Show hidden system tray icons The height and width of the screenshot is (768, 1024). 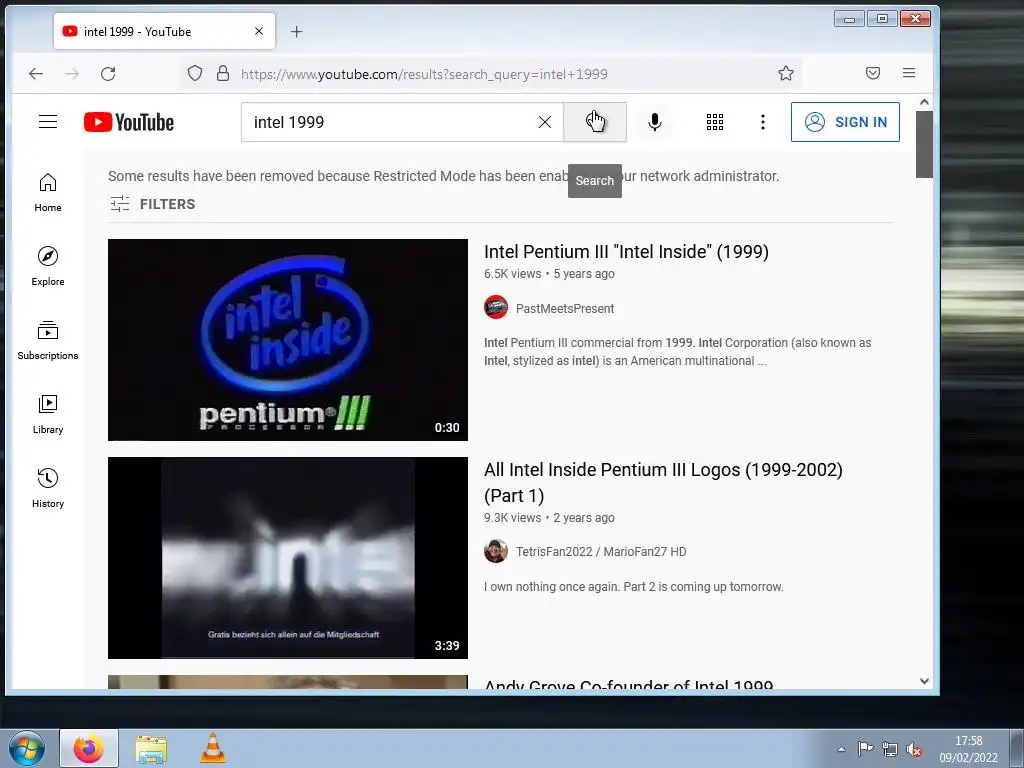pos(841,749)
